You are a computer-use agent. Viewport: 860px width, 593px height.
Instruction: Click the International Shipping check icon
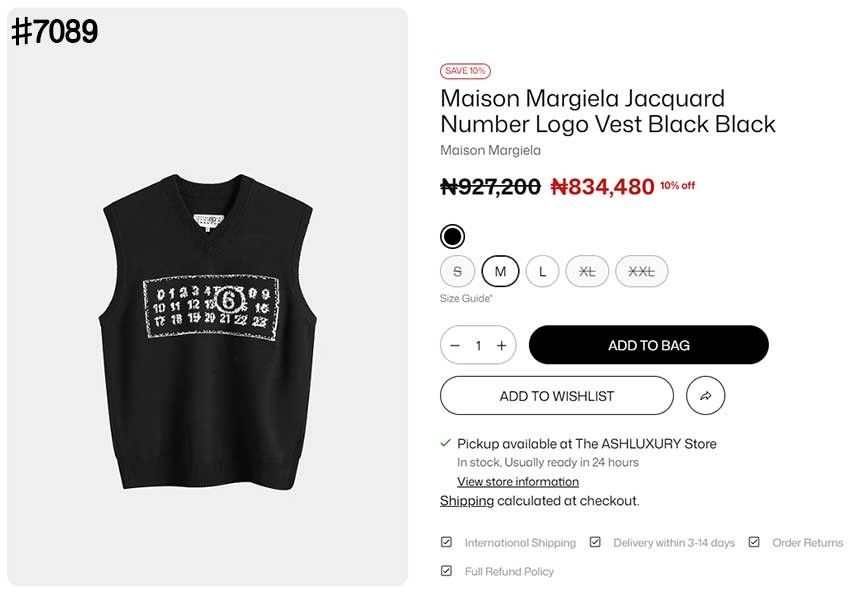pyautogui.click(x=447, y=543)
